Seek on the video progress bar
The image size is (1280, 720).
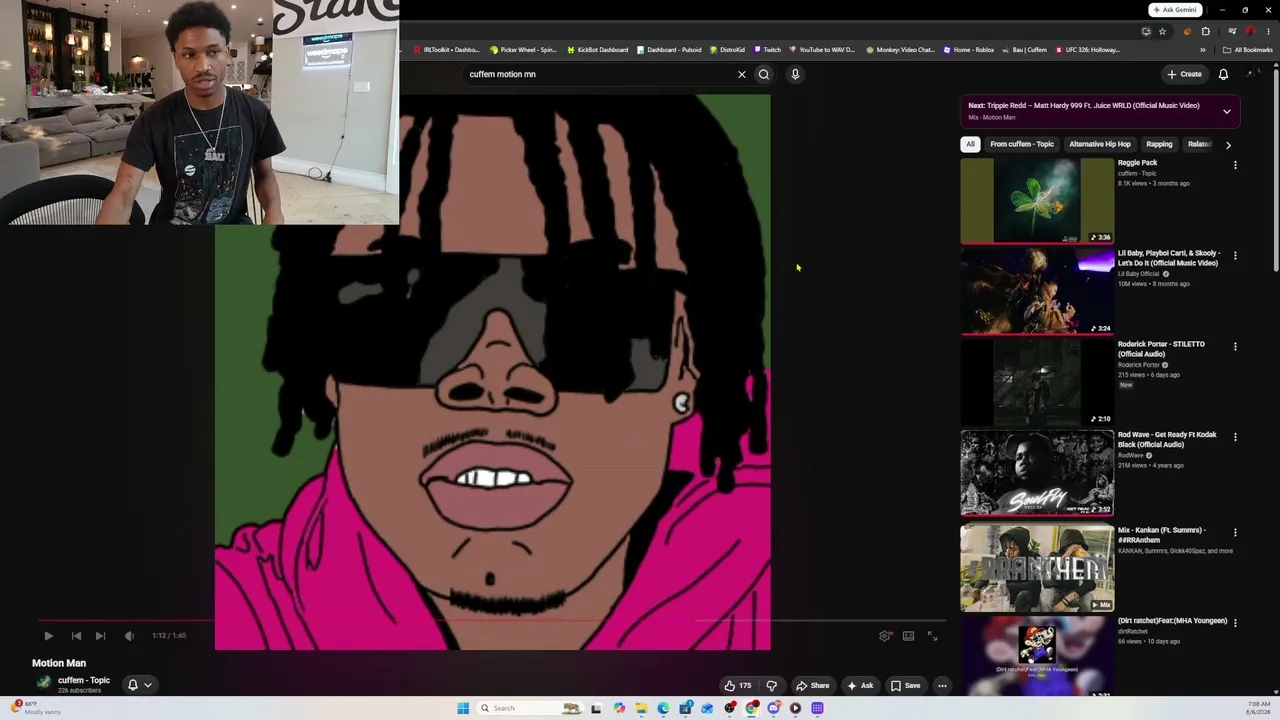[490, 620]
